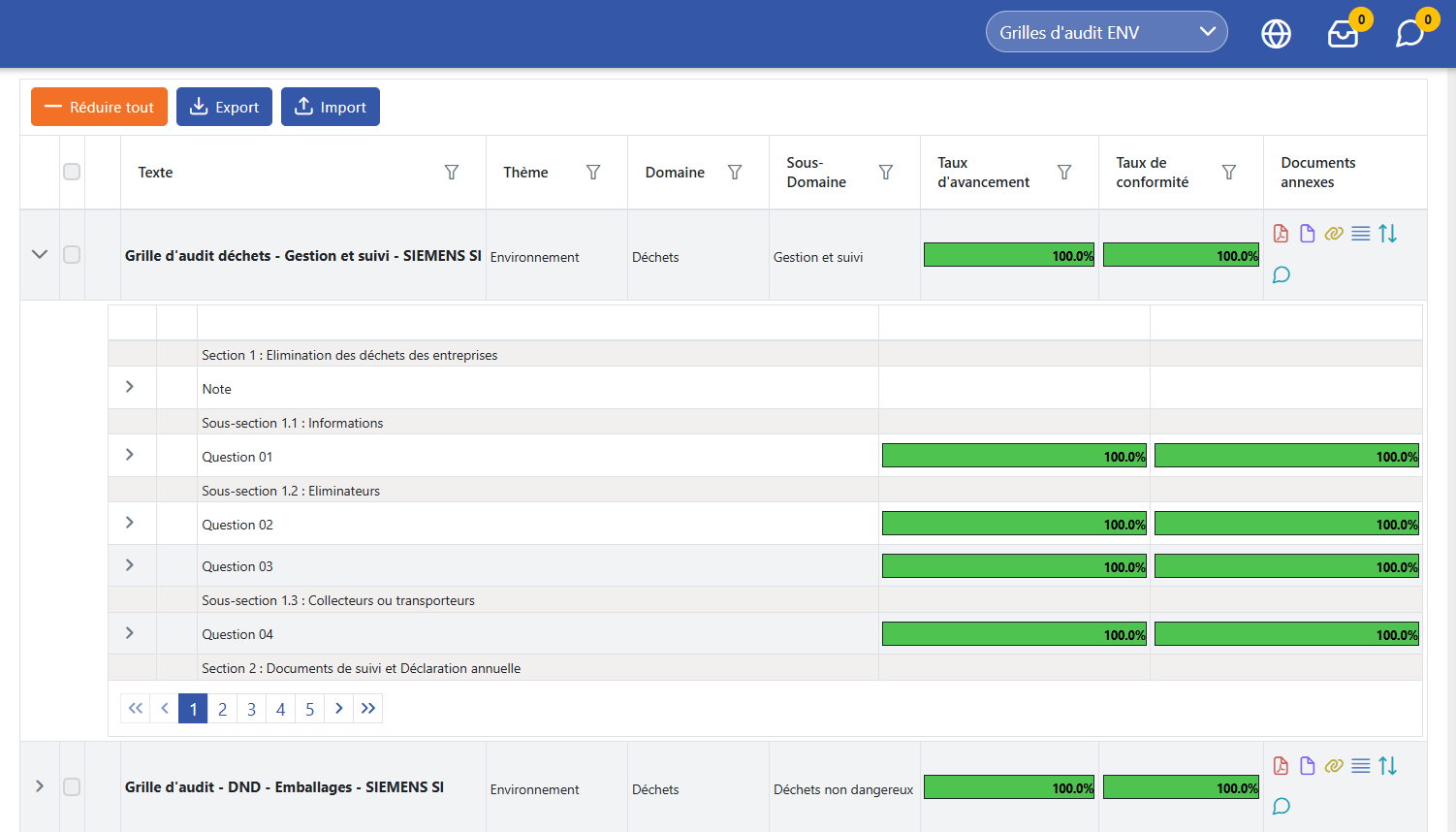Click the Export button
The height and width of the screenshot is (832, 1456).
224,107
